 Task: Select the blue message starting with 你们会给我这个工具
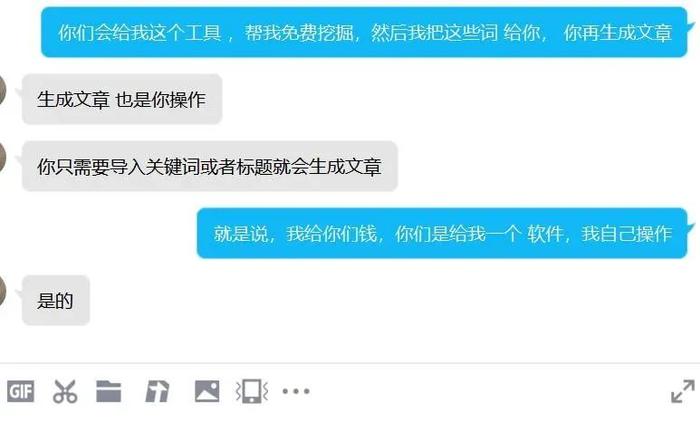tap(364, 32)
